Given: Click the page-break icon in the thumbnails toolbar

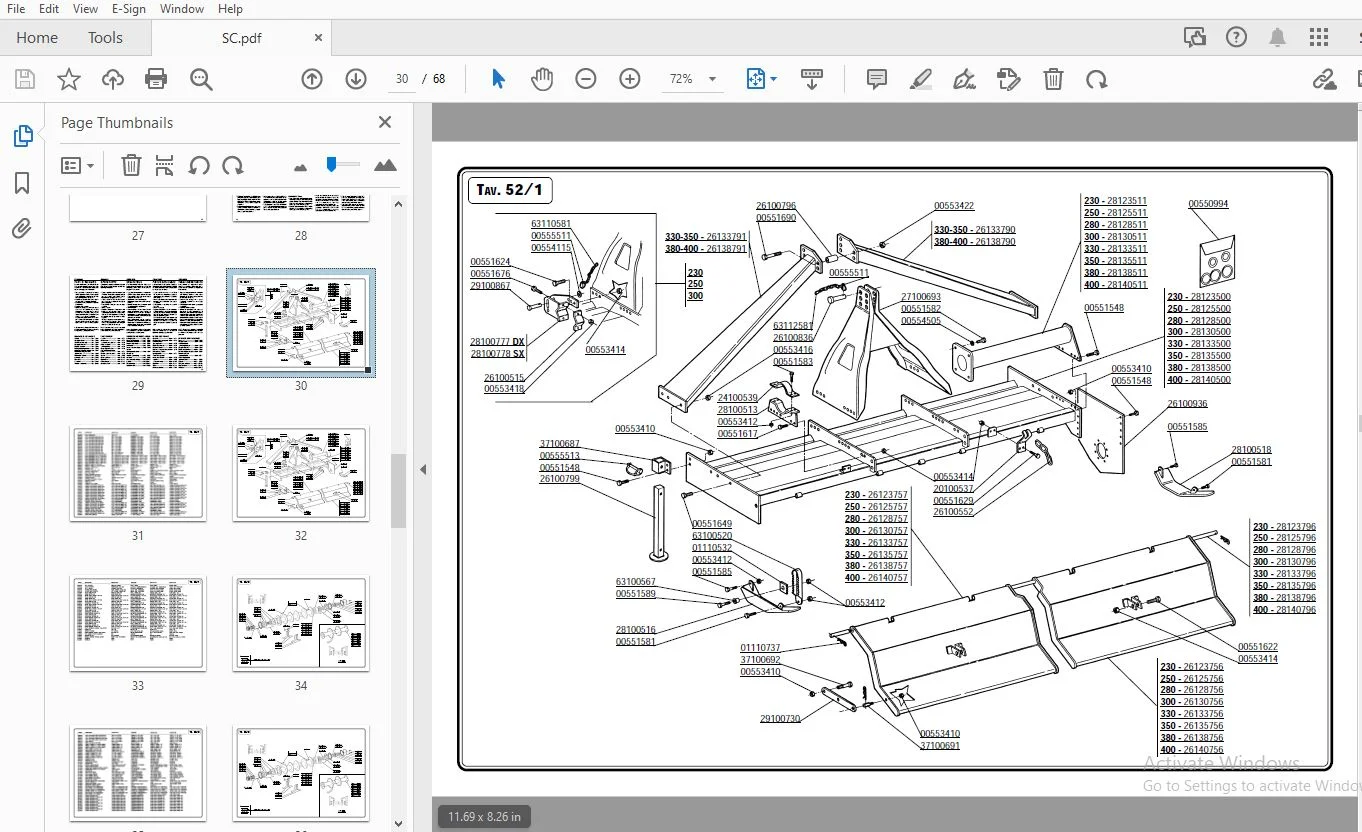Looking at the screenshot, I should pyautogui.click(x=165, y=165).
